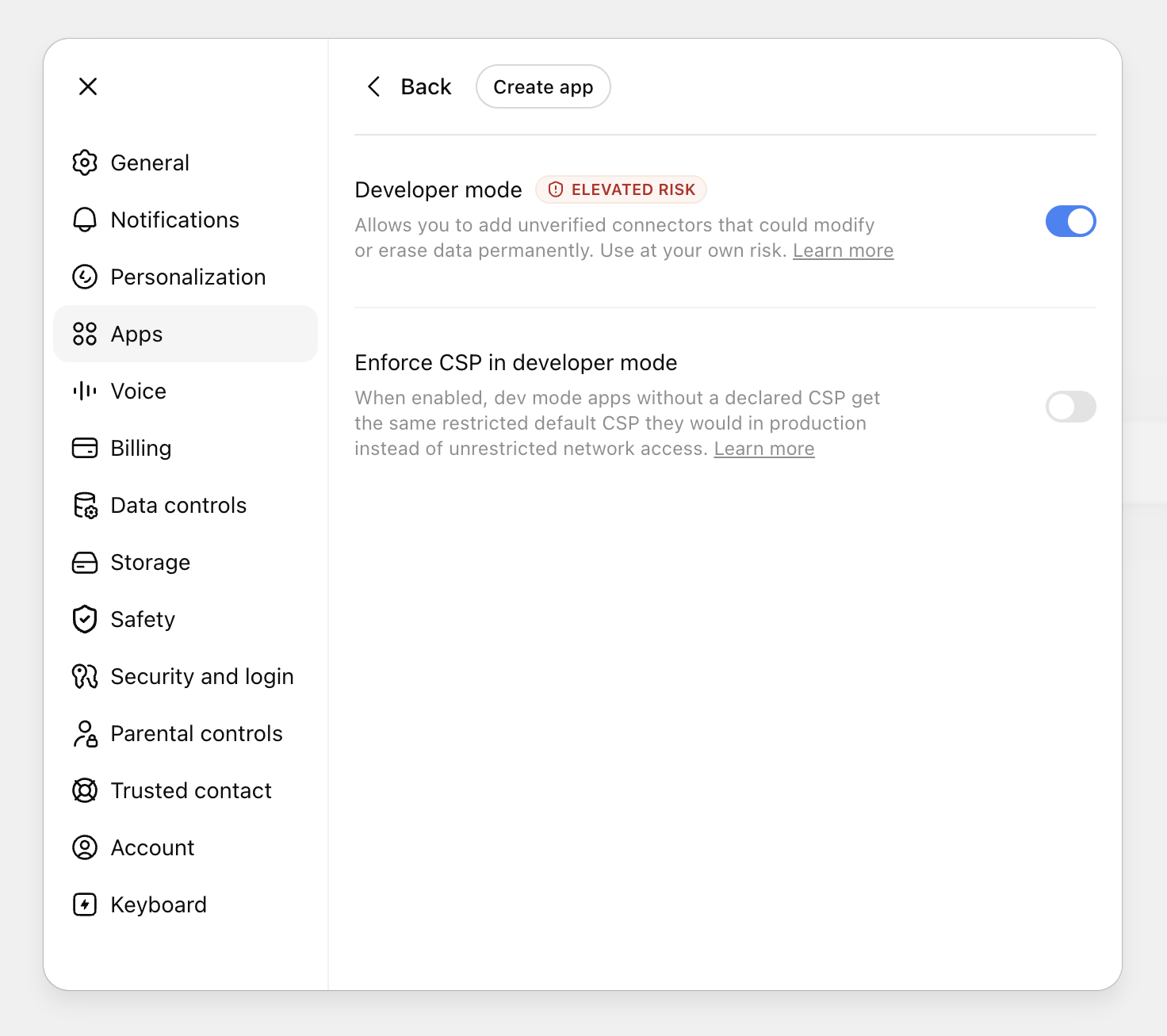Open the Data controls section
This screenshot has width=1167, height=1036.
coord(186,505)
